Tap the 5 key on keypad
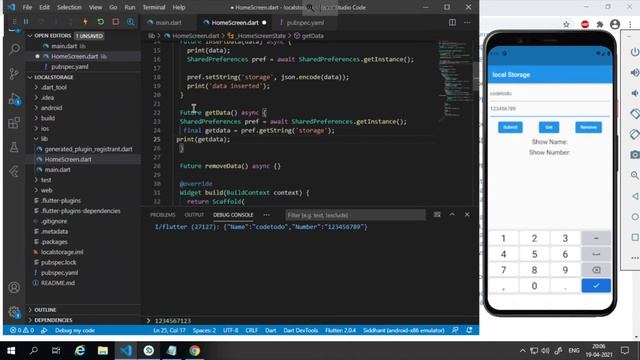The image size is (640, 360). [534, 254]
